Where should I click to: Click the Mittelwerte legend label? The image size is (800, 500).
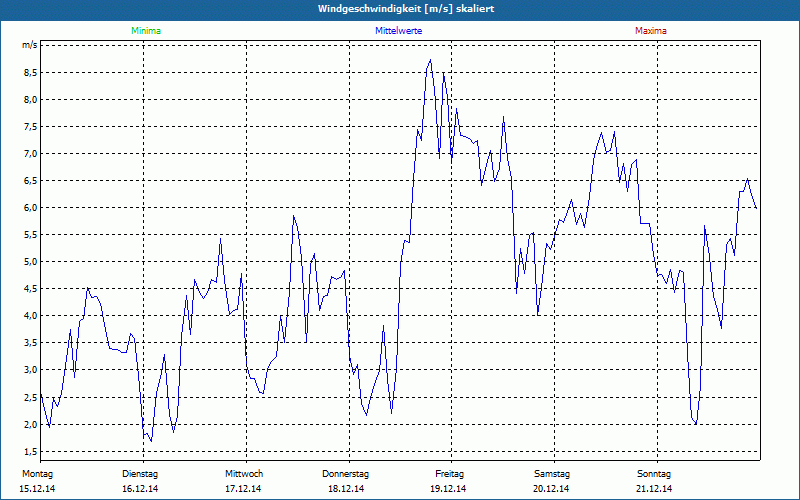point(398,31)
